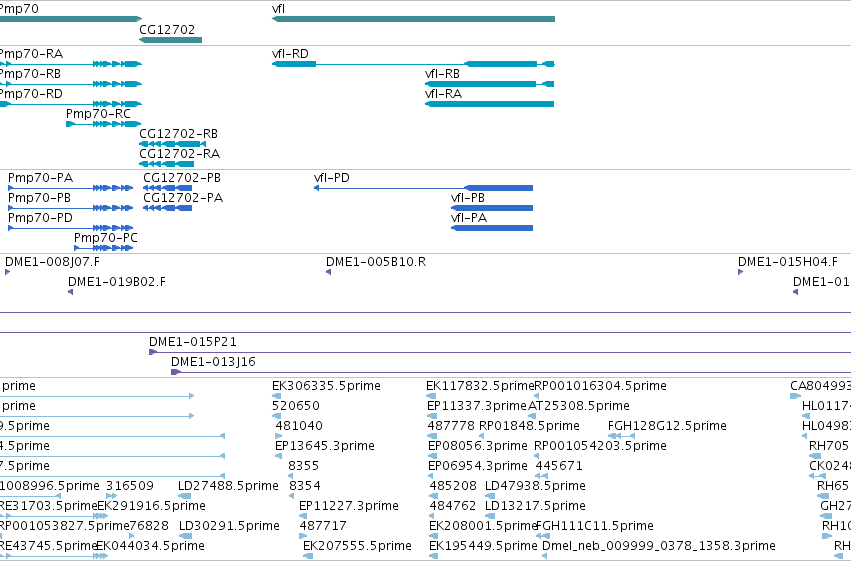Click the Pmp70-PB protein feature
The image size is (851, 561).
point(71,208)
